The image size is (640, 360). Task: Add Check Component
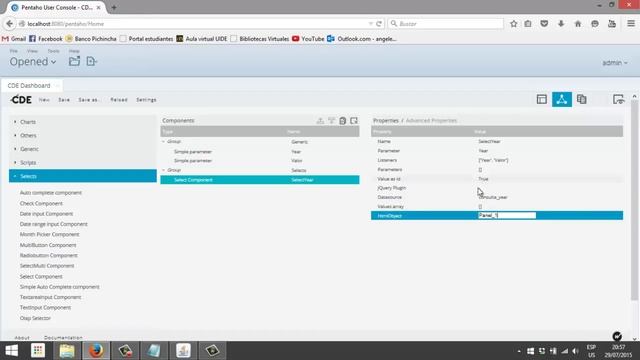[41, 203]
